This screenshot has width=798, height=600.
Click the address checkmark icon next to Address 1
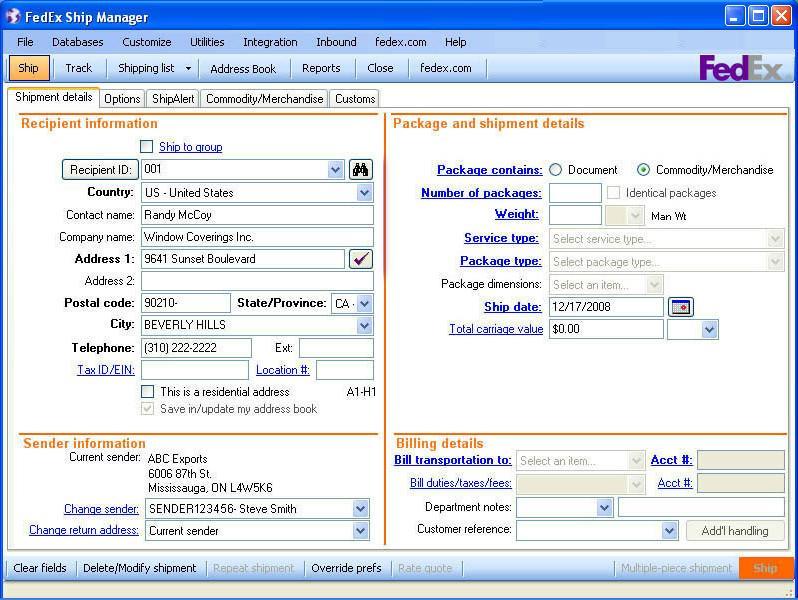click(360, 259)
